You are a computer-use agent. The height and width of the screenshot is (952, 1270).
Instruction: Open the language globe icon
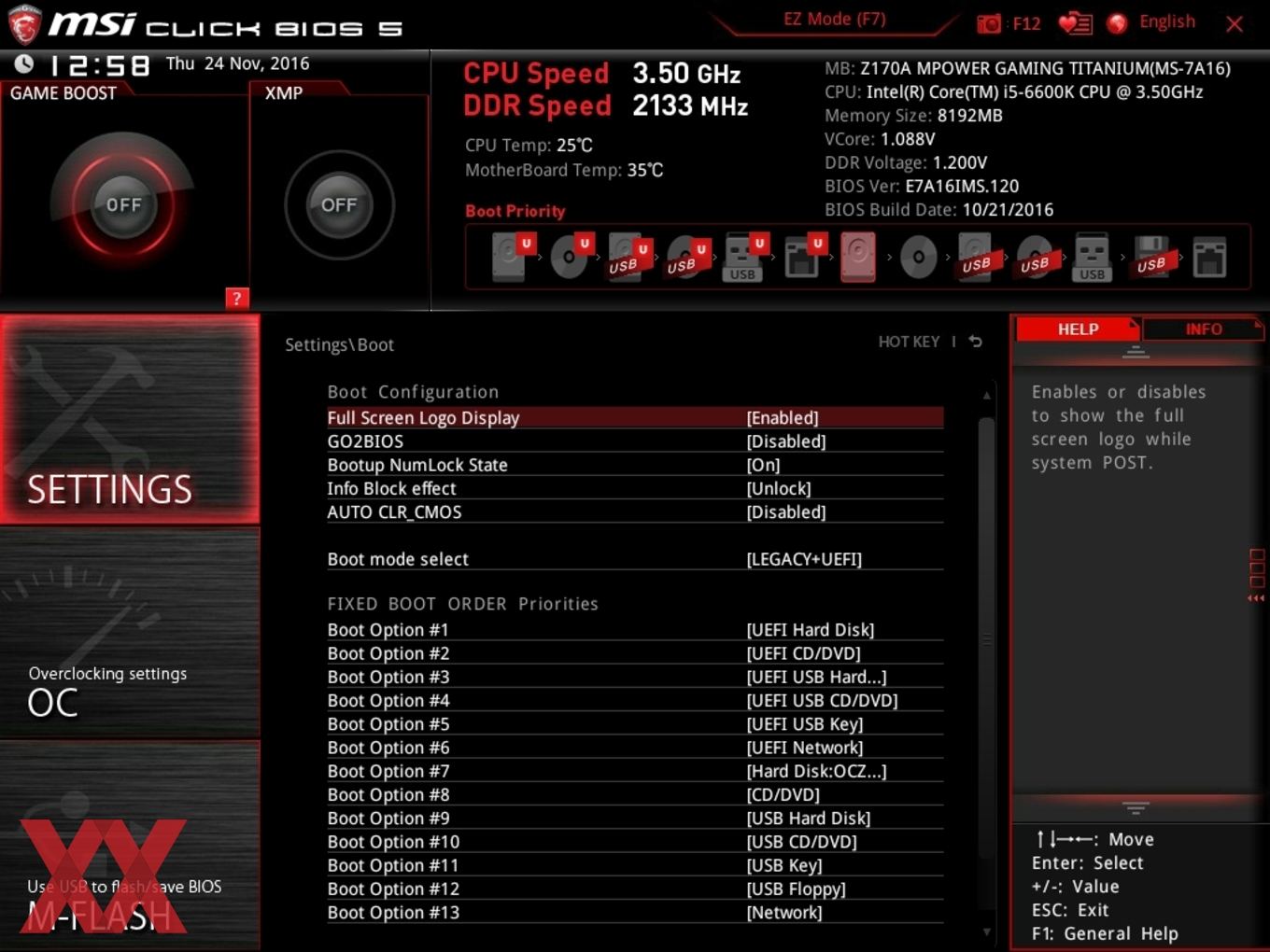click(1117, 23)
